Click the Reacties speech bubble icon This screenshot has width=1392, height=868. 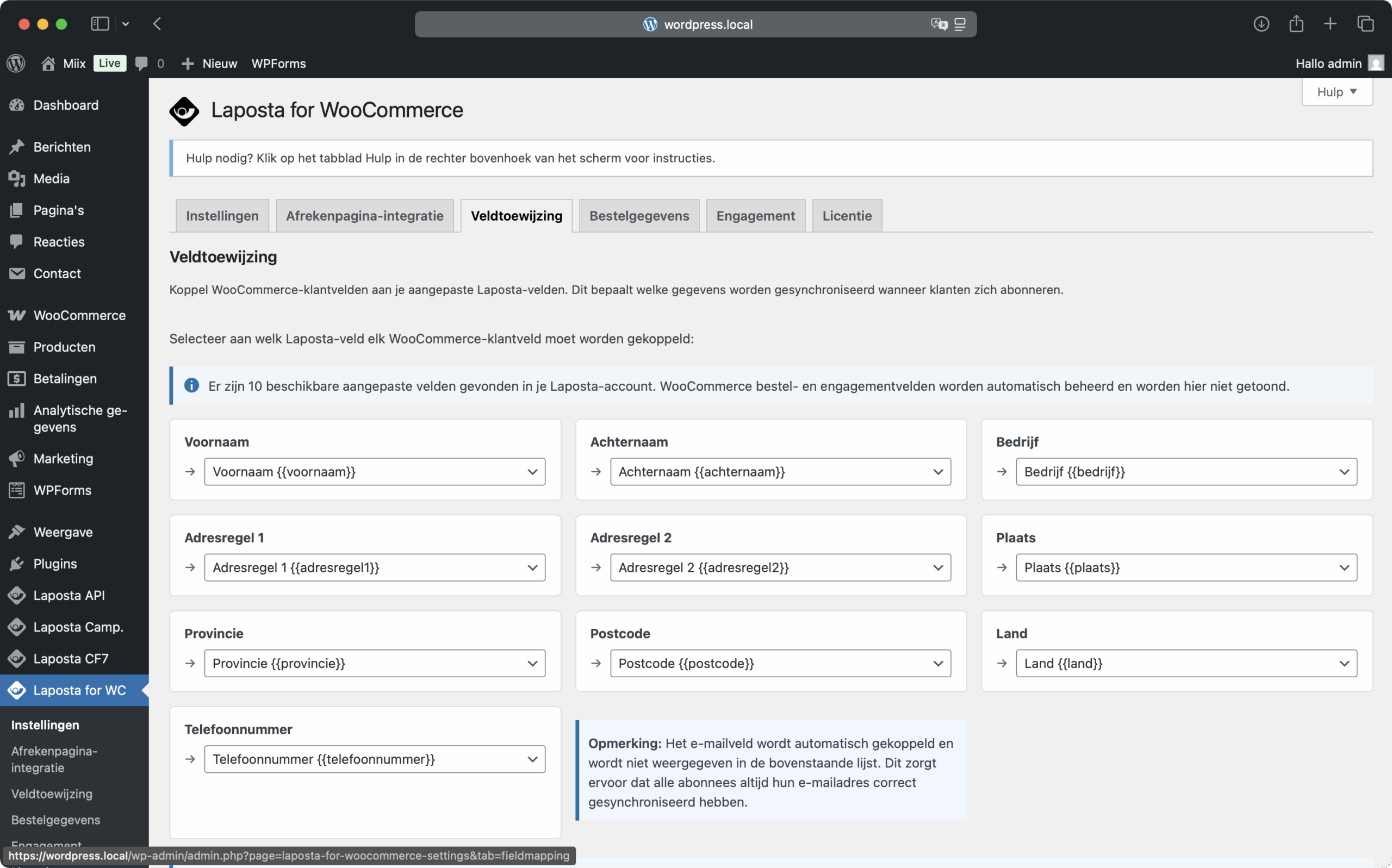17,242
